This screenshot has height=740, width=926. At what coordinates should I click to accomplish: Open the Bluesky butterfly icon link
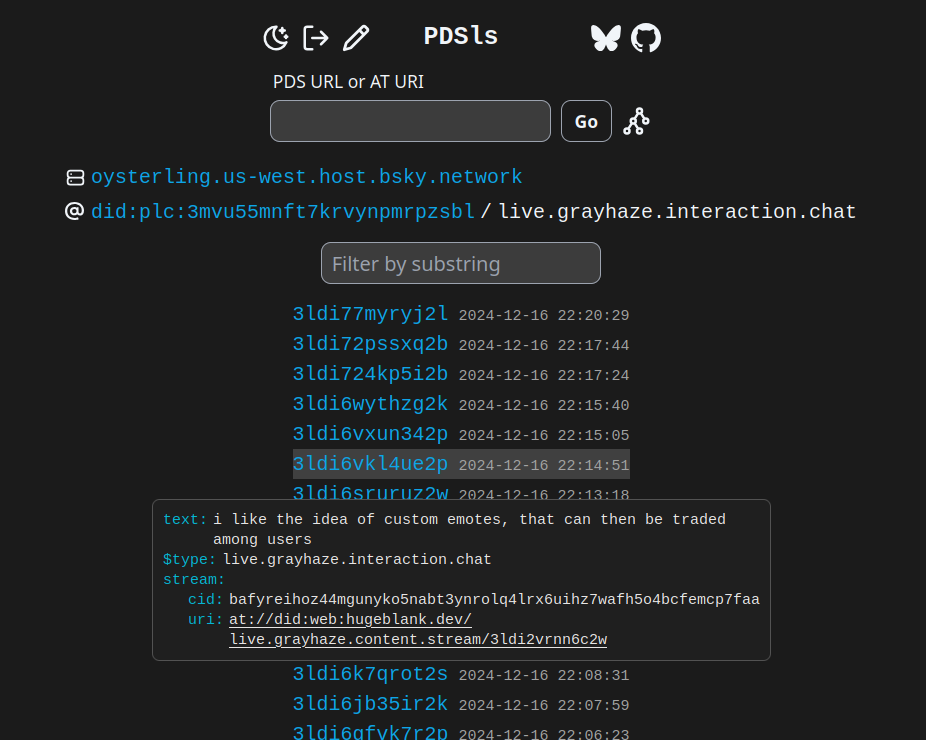[605, 38]
